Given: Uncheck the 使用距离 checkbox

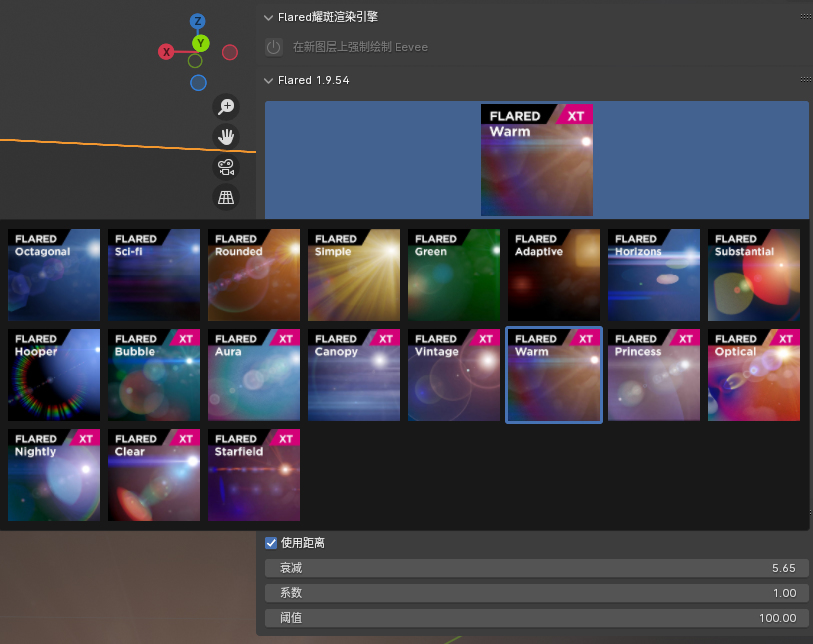Looking at the screenshot, I should [x=271, y=543].
